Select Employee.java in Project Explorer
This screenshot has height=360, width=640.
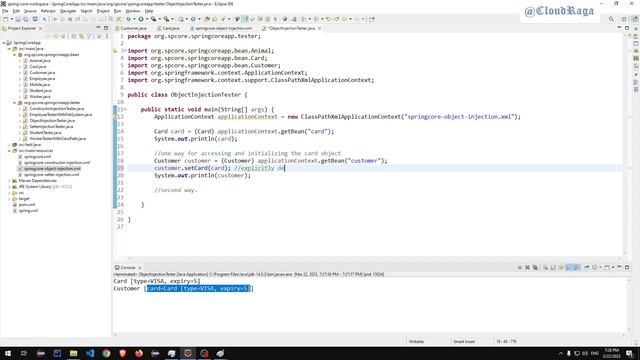(42, 78)
